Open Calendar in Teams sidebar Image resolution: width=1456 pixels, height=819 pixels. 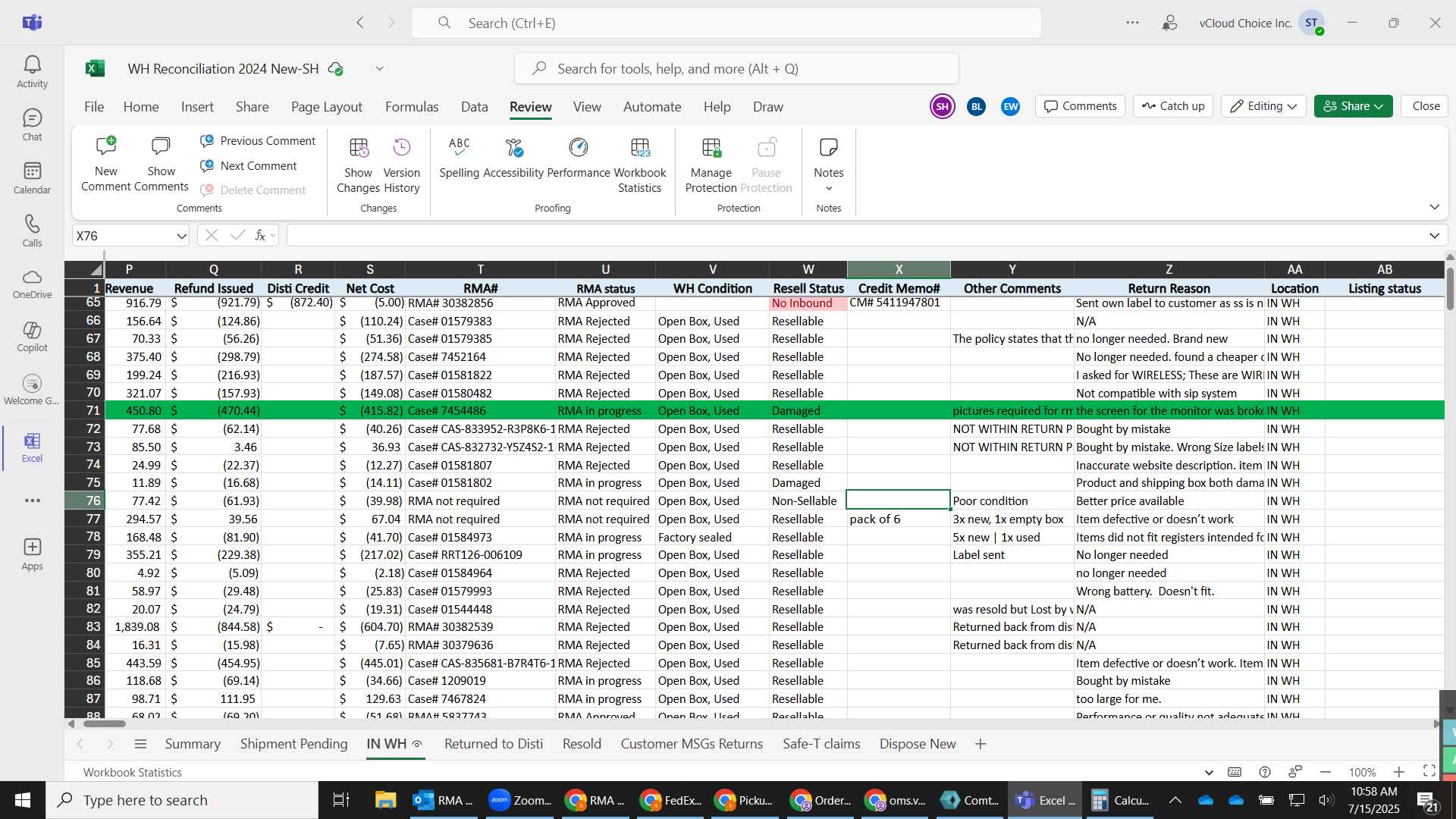point(32,178)
